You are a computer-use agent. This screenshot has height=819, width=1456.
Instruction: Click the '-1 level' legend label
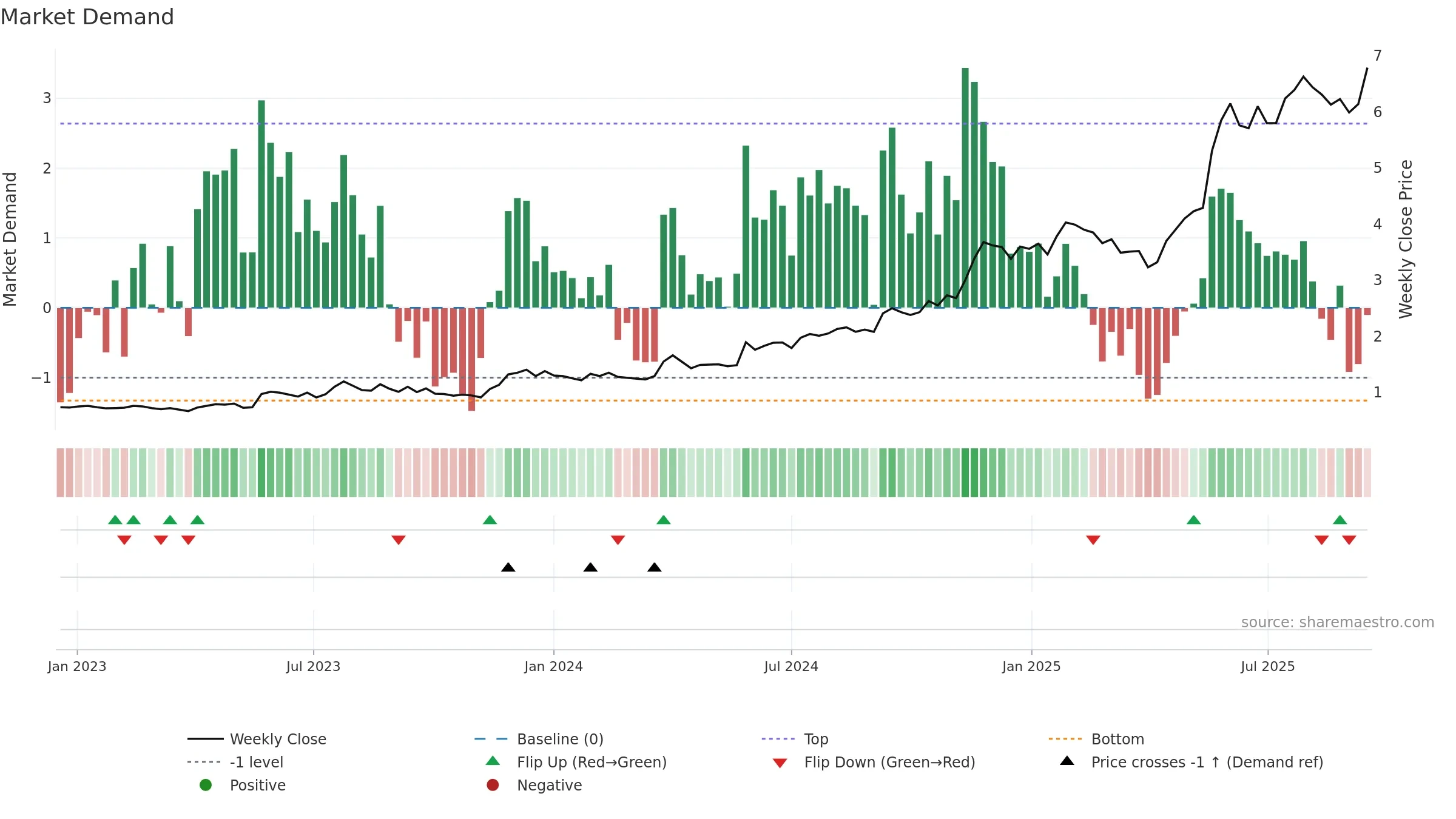tap(257, 762)
